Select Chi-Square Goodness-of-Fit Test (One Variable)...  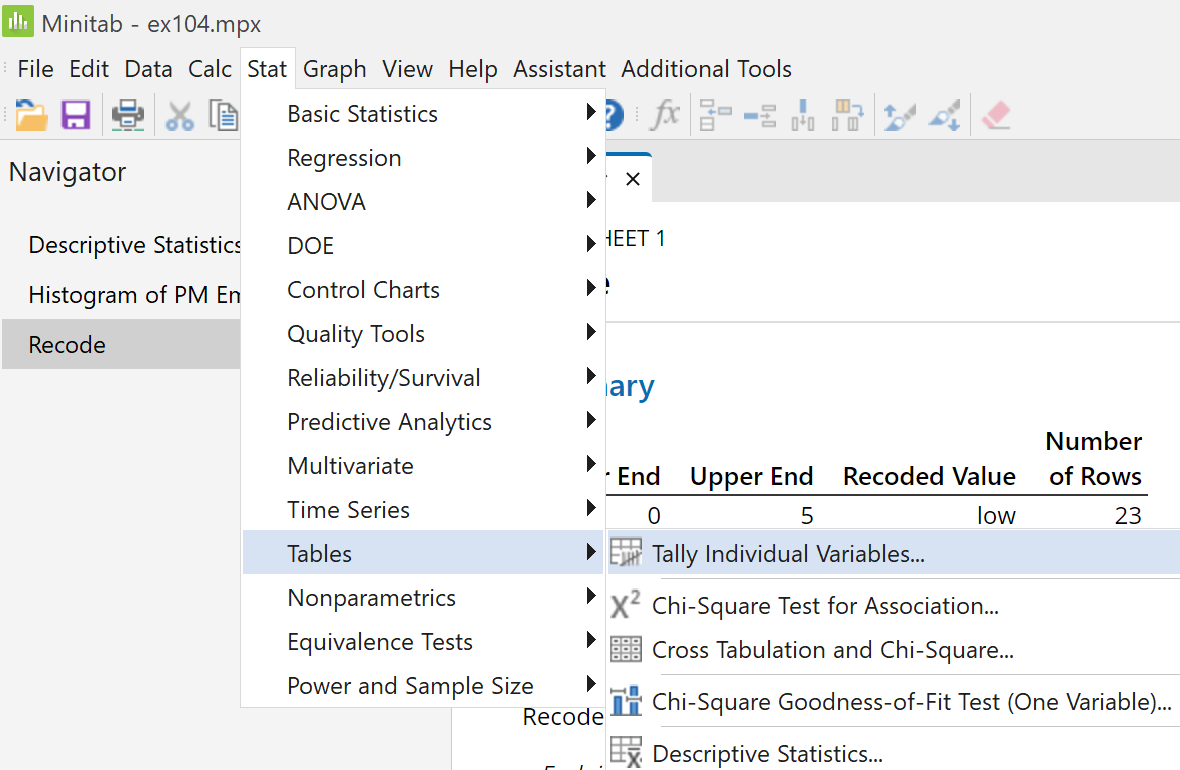pos(893,701)
